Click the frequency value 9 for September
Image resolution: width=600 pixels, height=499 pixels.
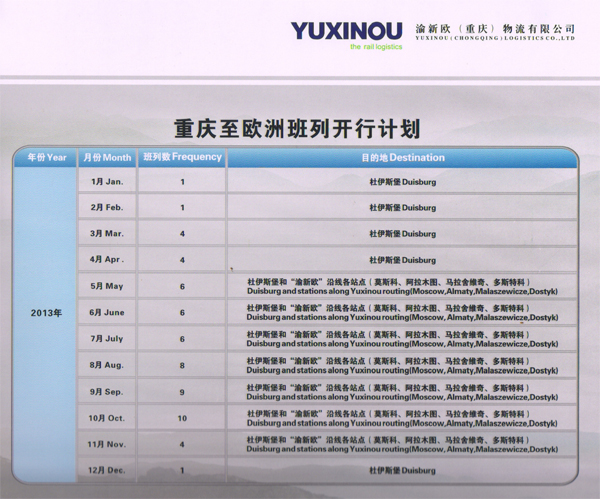[x=183, y=392]
